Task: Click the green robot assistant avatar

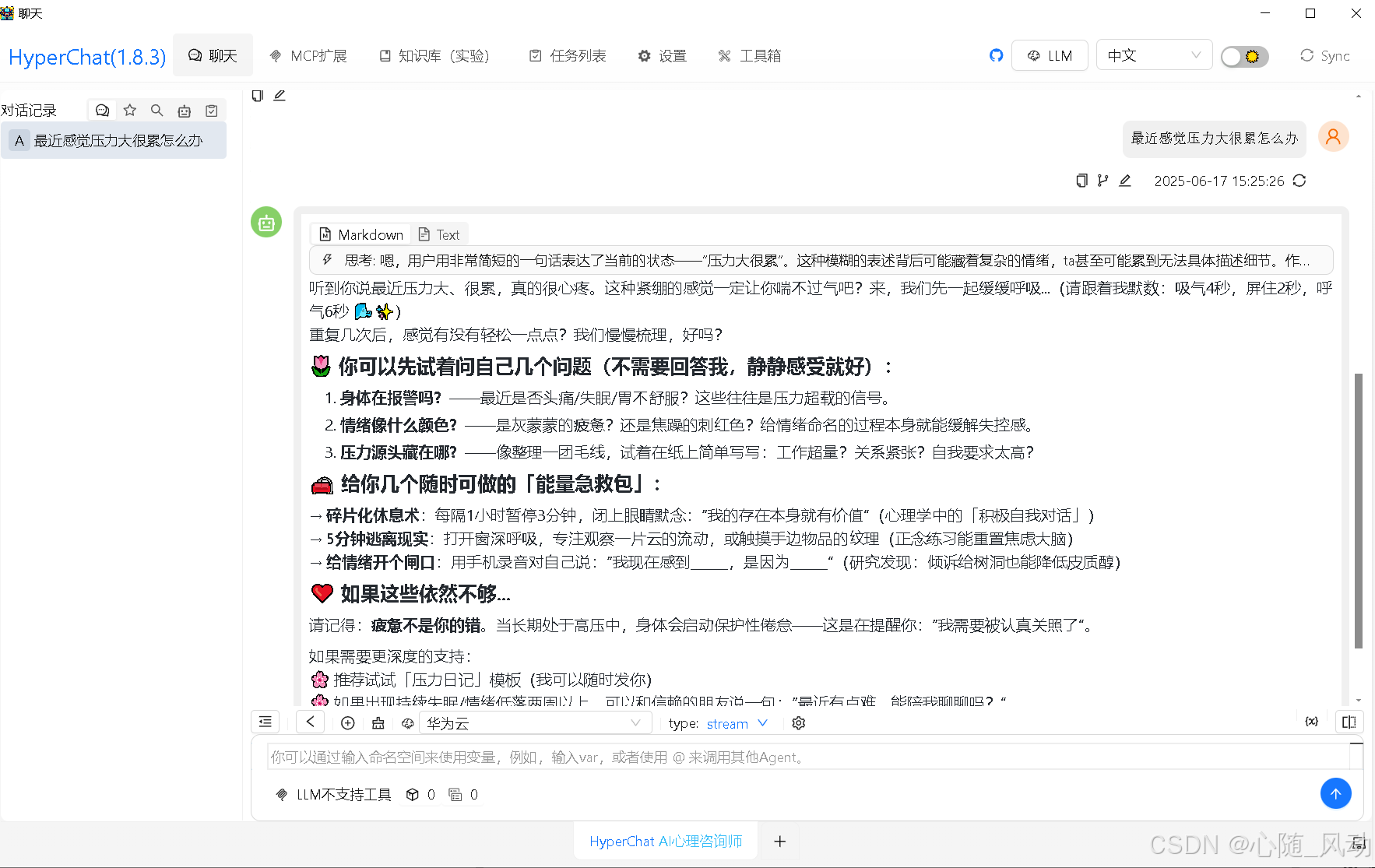Action: tap(266, 223)
